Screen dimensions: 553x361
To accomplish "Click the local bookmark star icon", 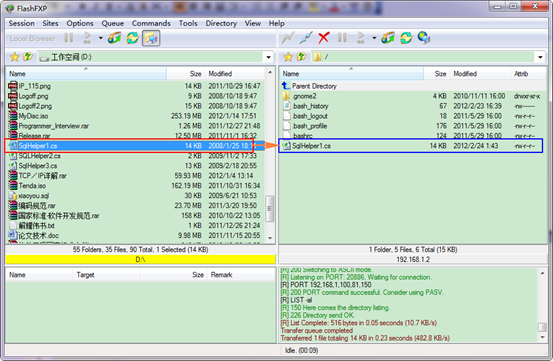I will click(x=14, y=57).
